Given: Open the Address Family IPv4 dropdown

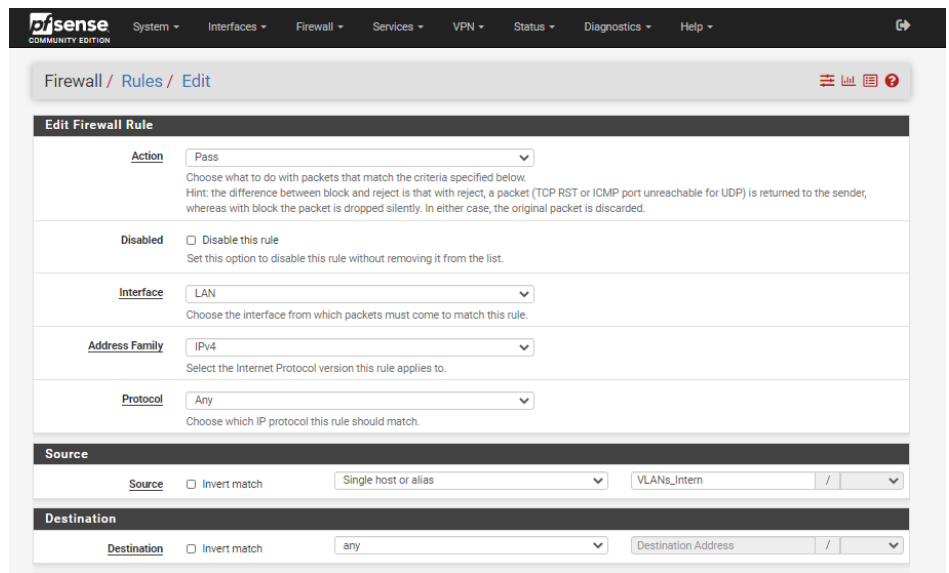Looking at the screenshot, I should pyautogui.click(x=359, y=347).
